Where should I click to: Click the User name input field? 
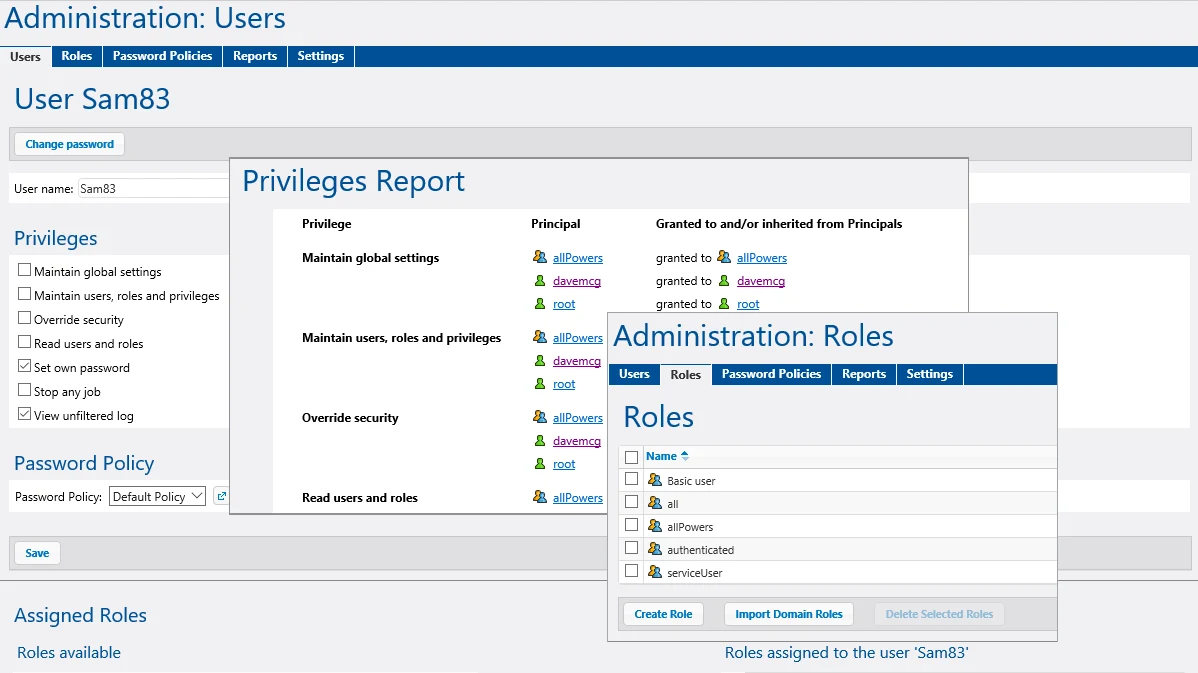[154, 188]
